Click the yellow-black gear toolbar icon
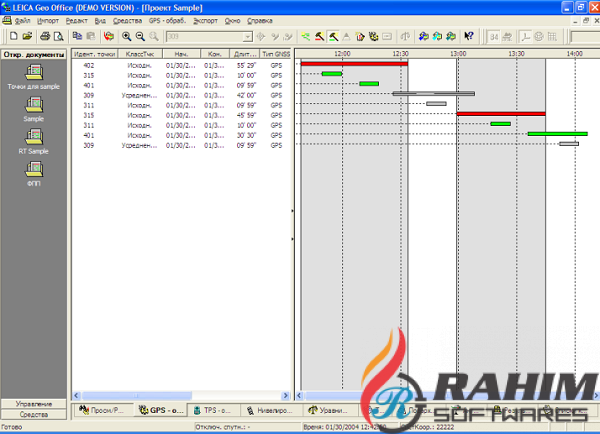This screenshot has width=600, height=434. (x=373, y=36)
